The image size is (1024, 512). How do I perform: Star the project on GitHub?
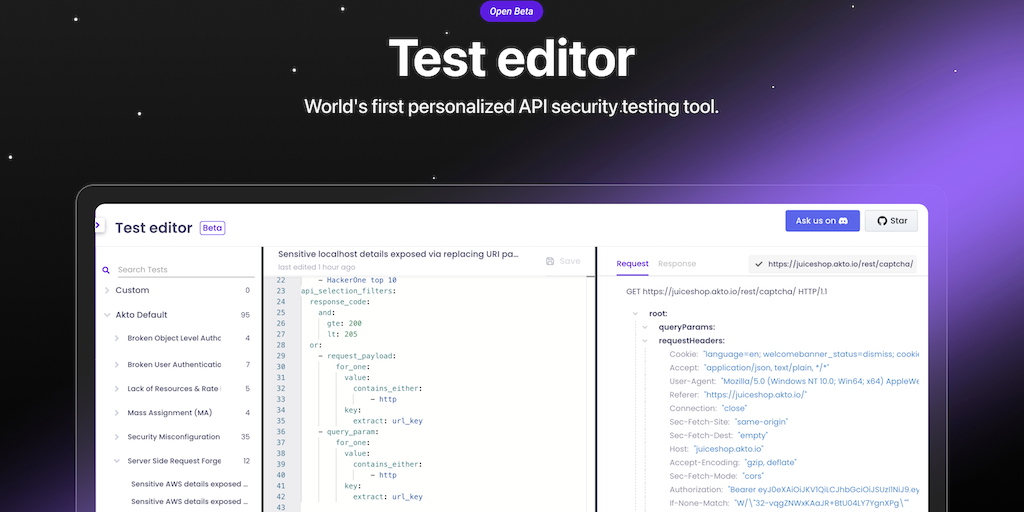[x=891, y=221]
